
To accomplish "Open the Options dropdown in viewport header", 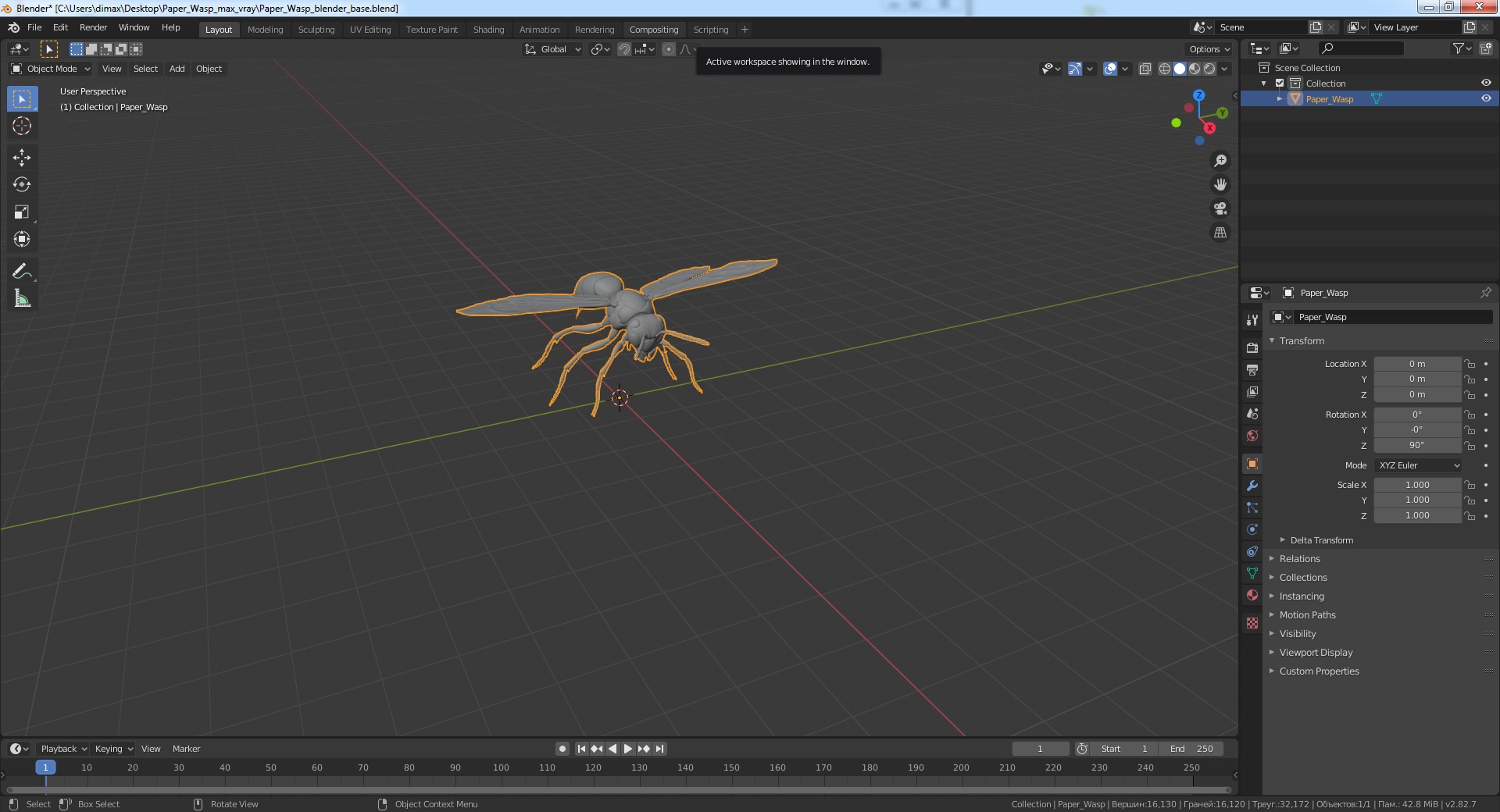I will tap(1209, 49).
